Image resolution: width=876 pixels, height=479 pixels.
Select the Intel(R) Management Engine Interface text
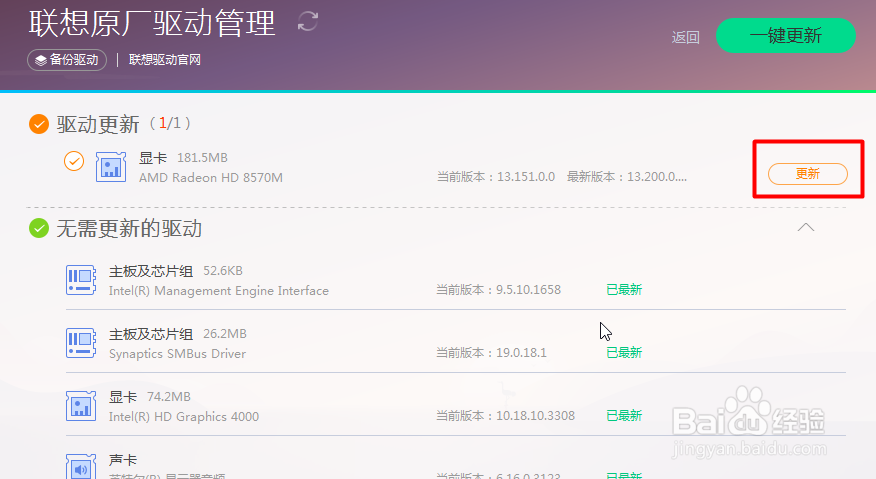point(218,291)
